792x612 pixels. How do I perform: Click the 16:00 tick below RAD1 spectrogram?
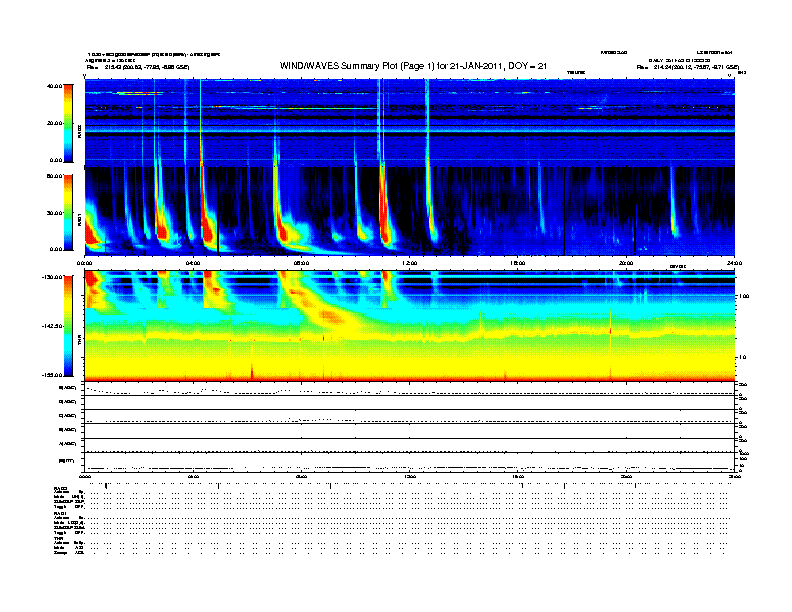(x=518, y=263)
